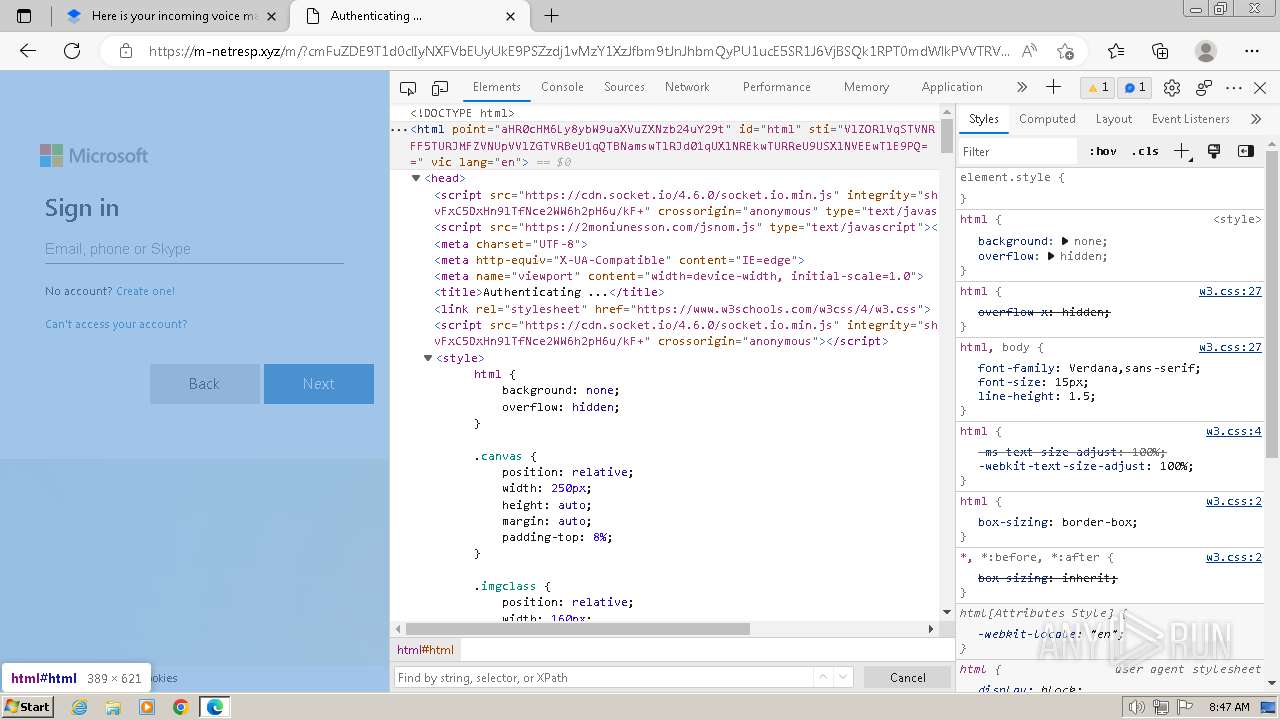
Task: Open the Performance tab
Action: [776, 87]
